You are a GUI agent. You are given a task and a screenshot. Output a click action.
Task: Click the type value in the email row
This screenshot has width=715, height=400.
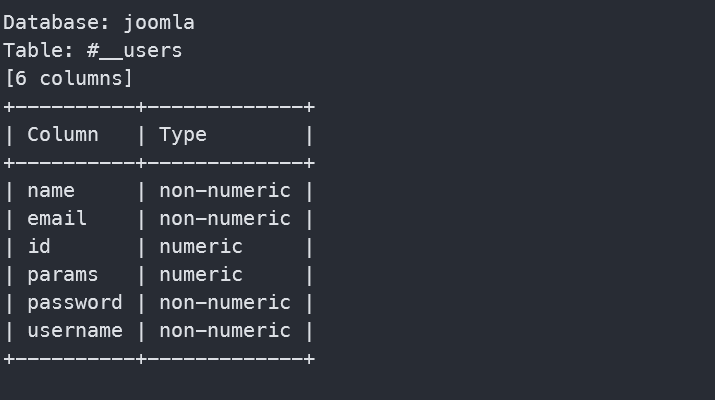225,218
